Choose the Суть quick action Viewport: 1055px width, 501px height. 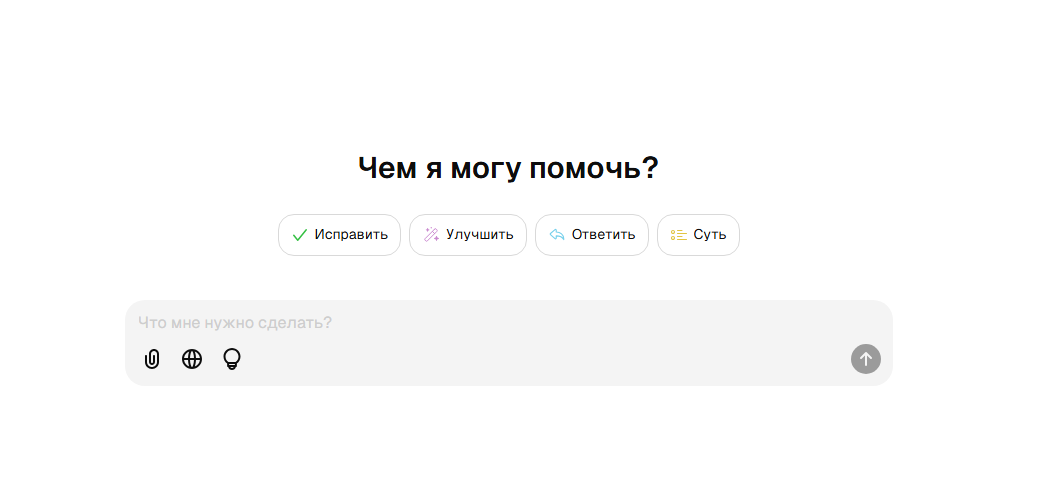(x=698, y=235)
